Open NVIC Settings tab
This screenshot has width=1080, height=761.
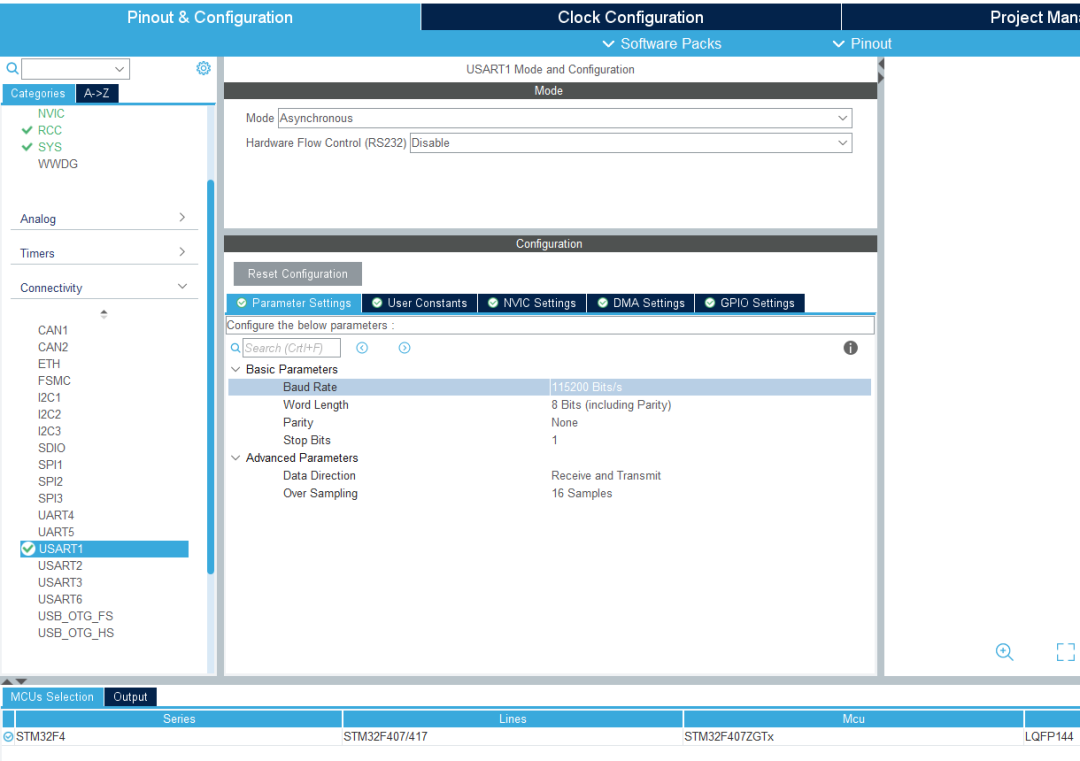pos(532,303)
